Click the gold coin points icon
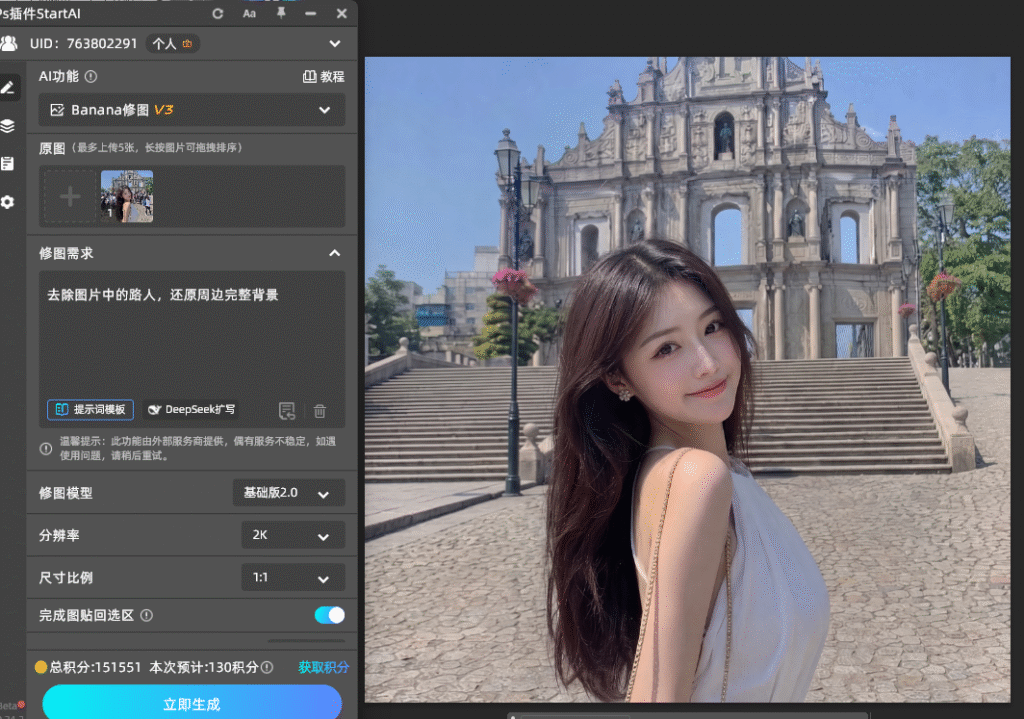1024x719 pixels. [40, 667]
